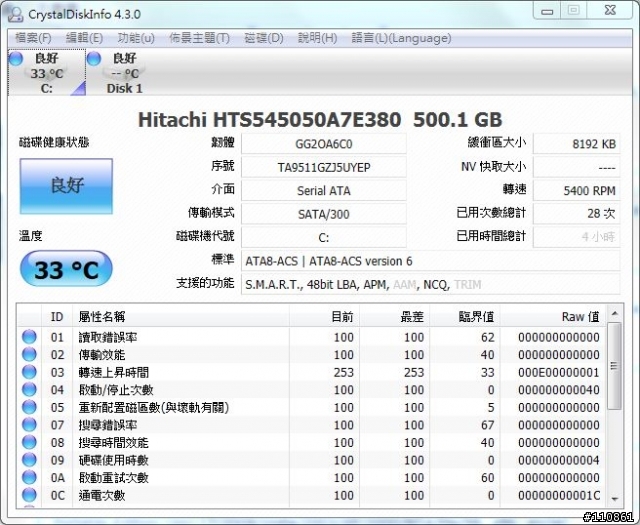640x525 pixels.
Task: Click the Disk 1 status circle icon
Action: [94, 58]
